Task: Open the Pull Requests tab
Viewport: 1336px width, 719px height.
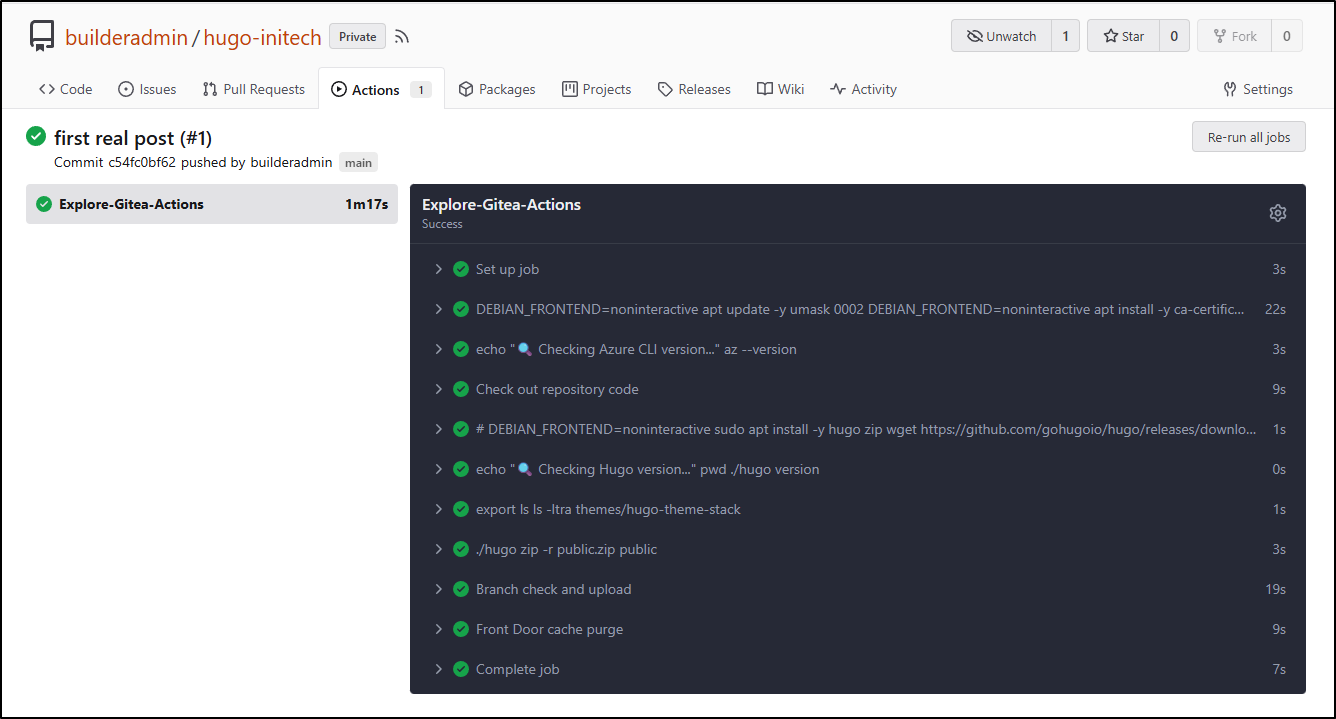Action: click(x=253, y=89)
